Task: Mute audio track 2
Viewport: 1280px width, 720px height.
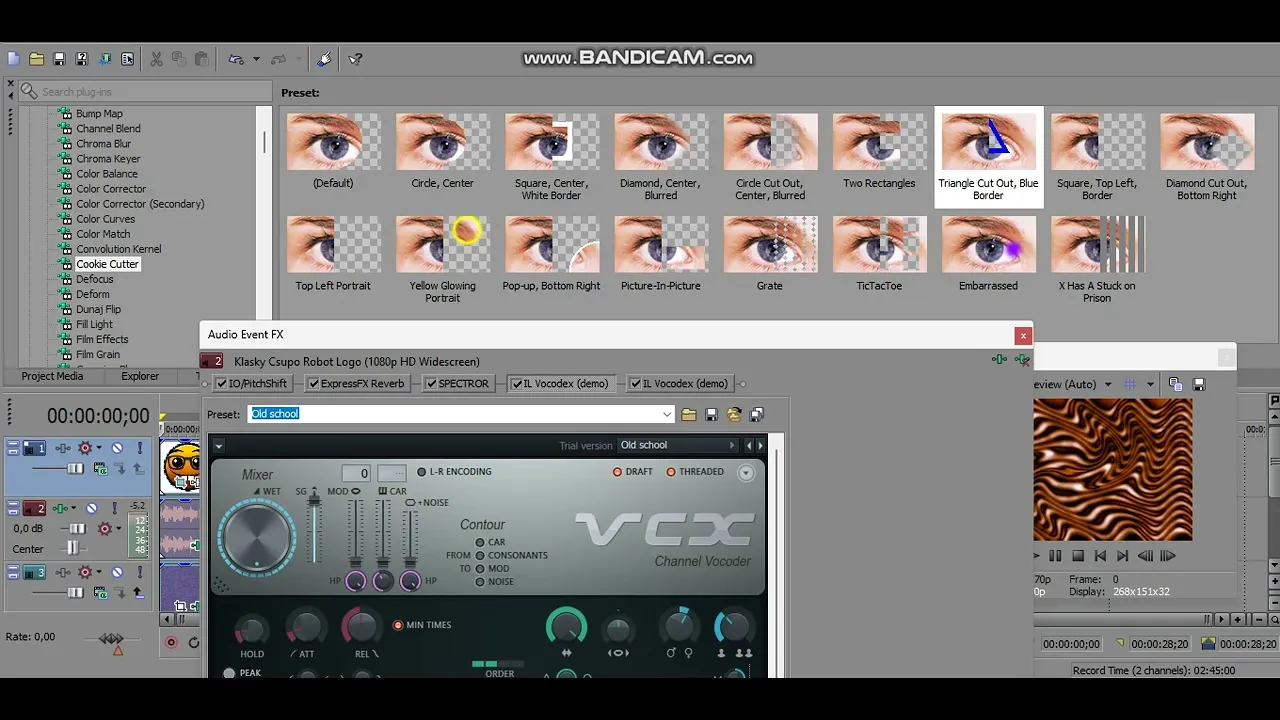Action: [91, 508]
